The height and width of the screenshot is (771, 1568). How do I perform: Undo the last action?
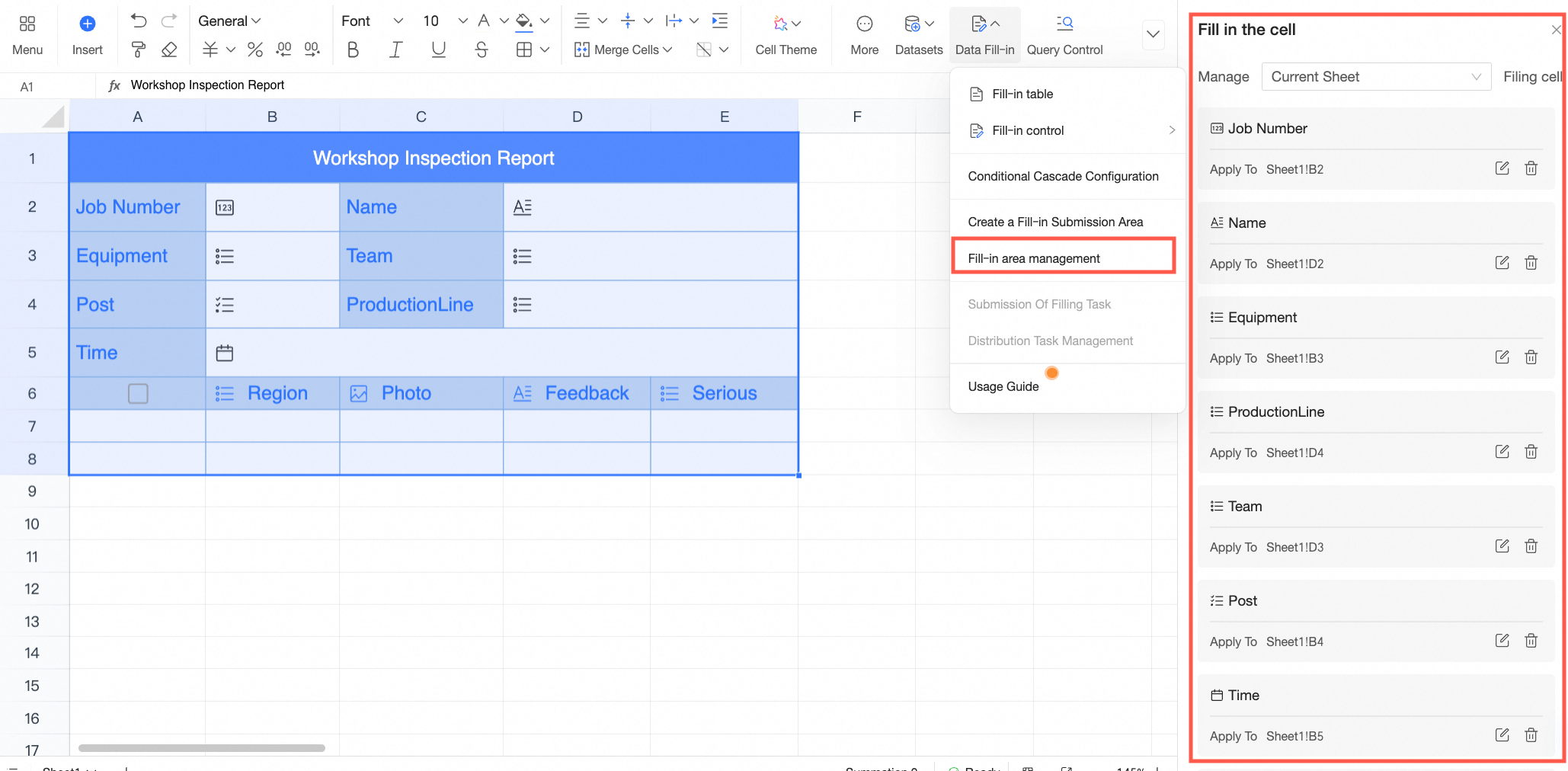138,21
